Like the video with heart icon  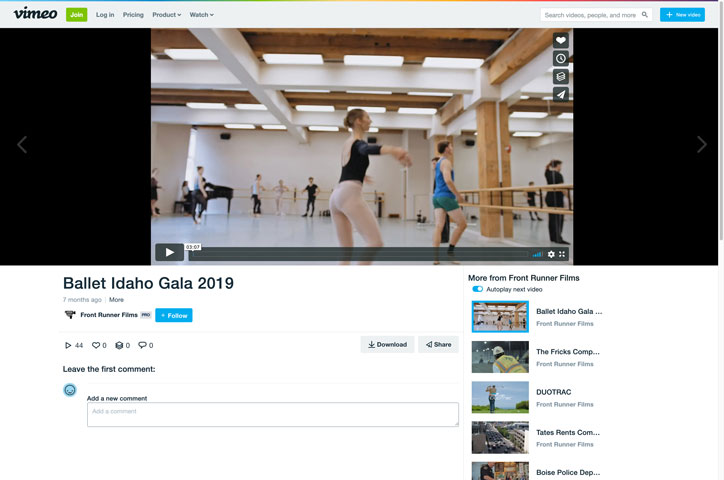coord(561,41)
